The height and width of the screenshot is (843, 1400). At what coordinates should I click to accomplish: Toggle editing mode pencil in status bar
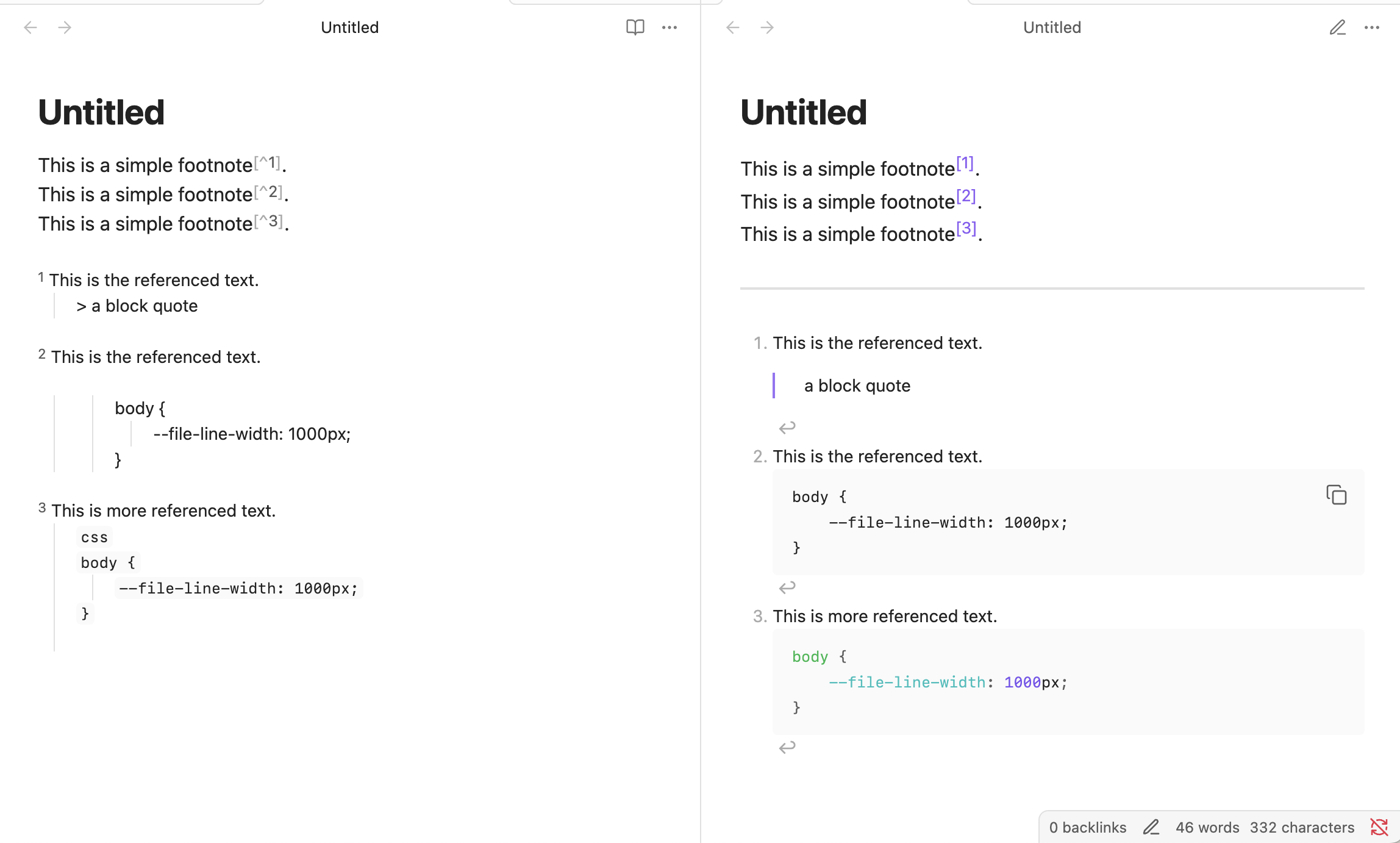[x=1151, y=827]
